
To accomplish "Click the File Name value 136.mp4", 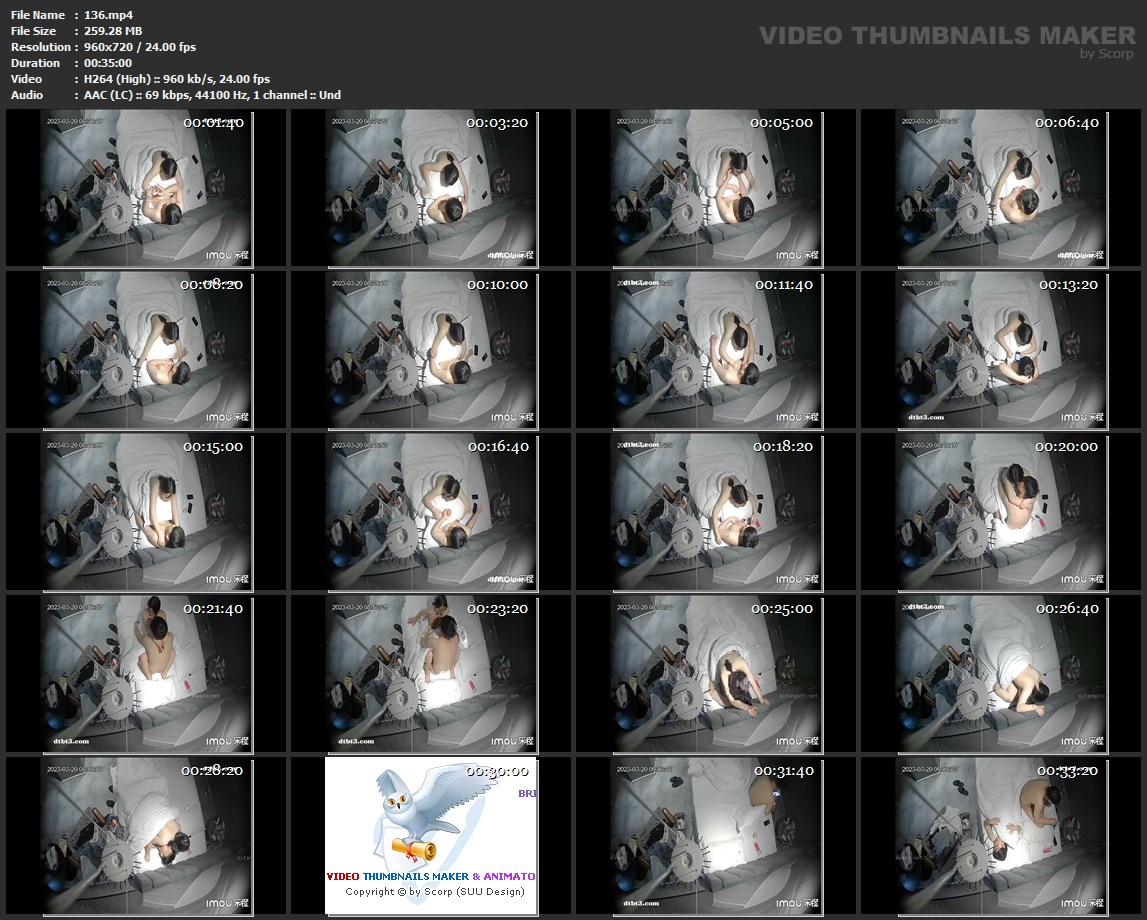I will (109, 15).
